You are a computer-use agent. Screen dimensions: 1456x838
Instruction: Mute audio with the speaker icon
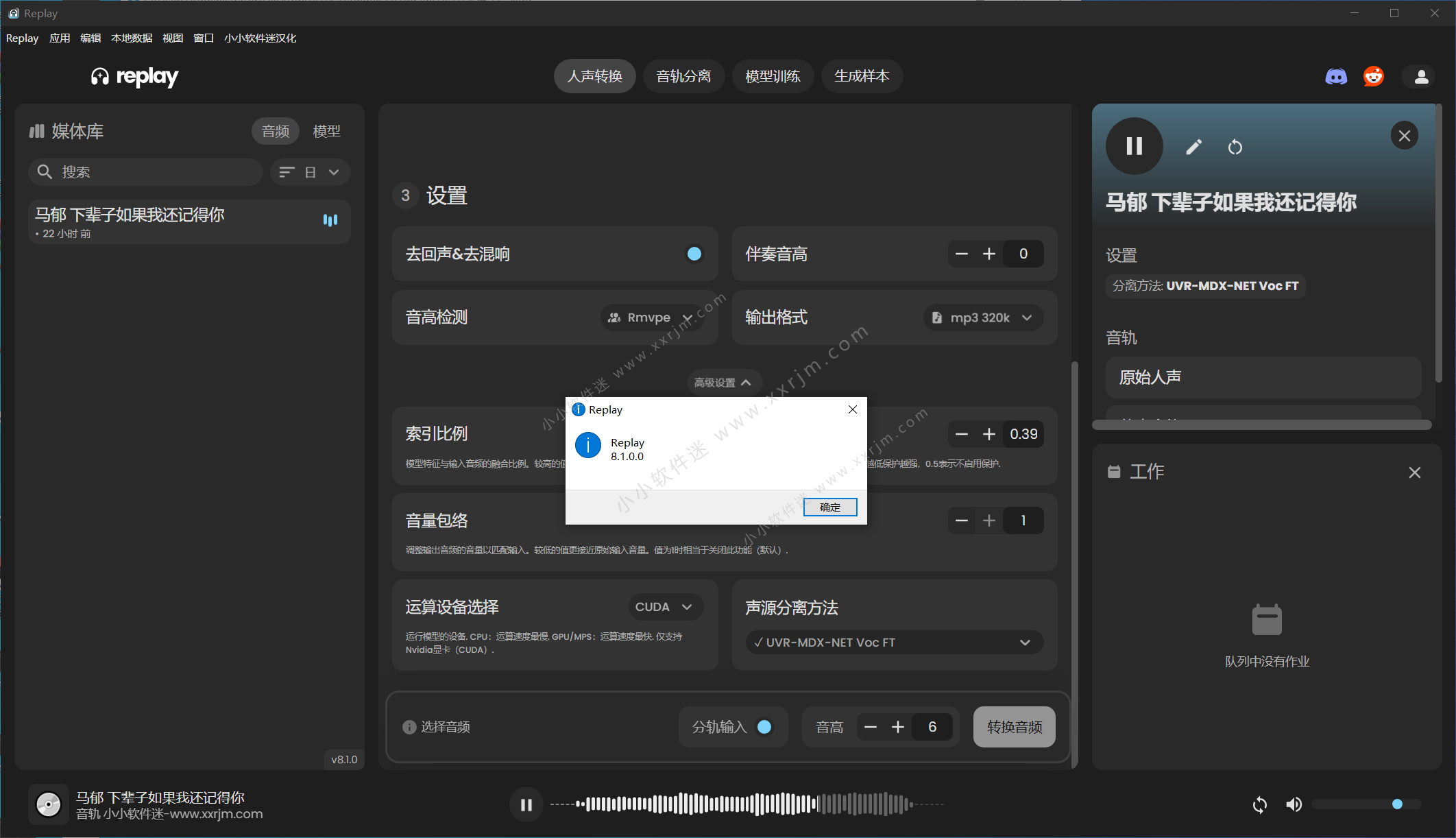tap(1294, 804)
